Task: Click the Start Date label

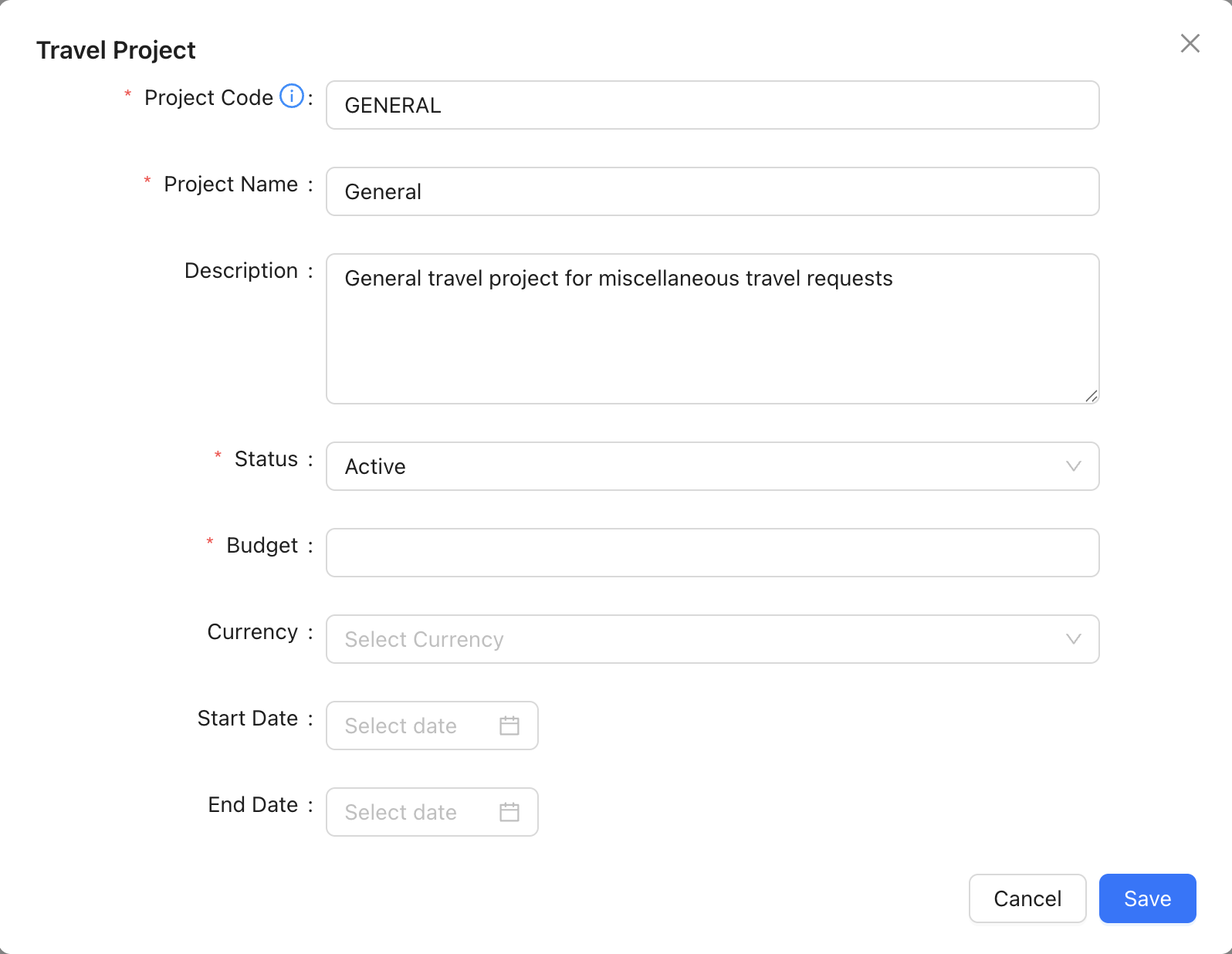Action: (248, 719)
